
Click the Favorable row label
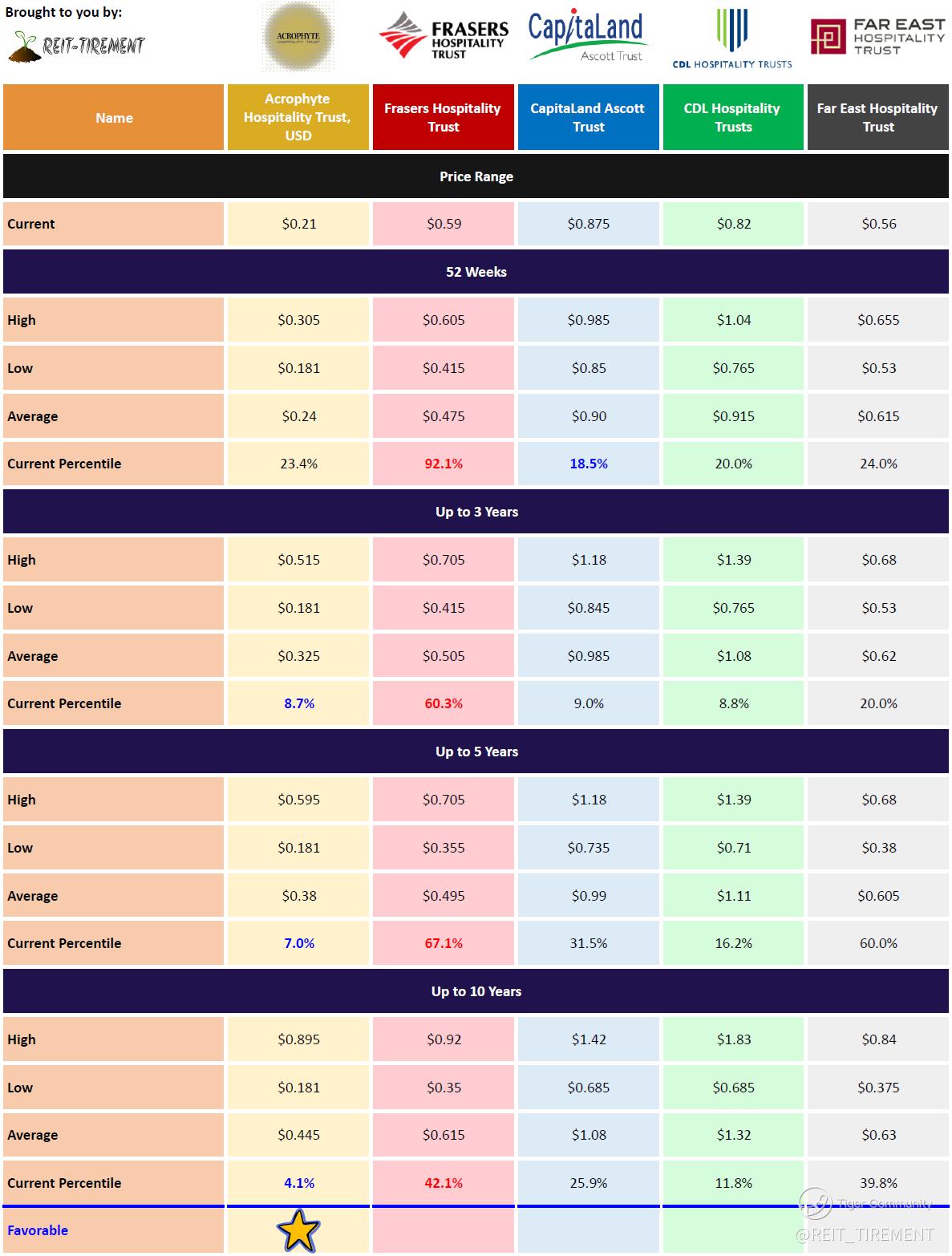pyautogui.click(x=38, y=1230)
